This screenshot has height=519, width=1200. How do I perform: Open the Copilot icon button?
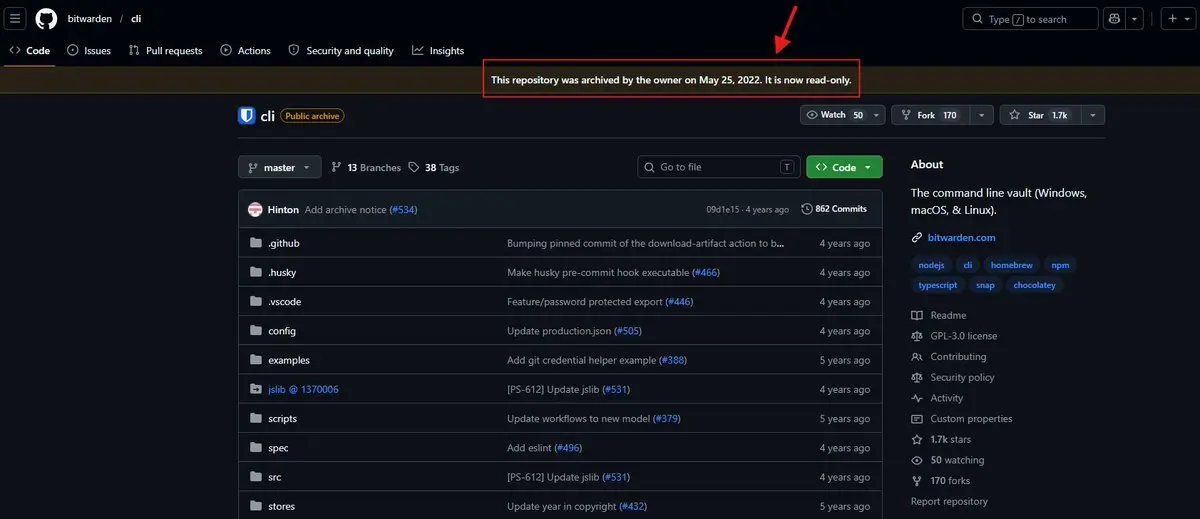(1114, 19)
